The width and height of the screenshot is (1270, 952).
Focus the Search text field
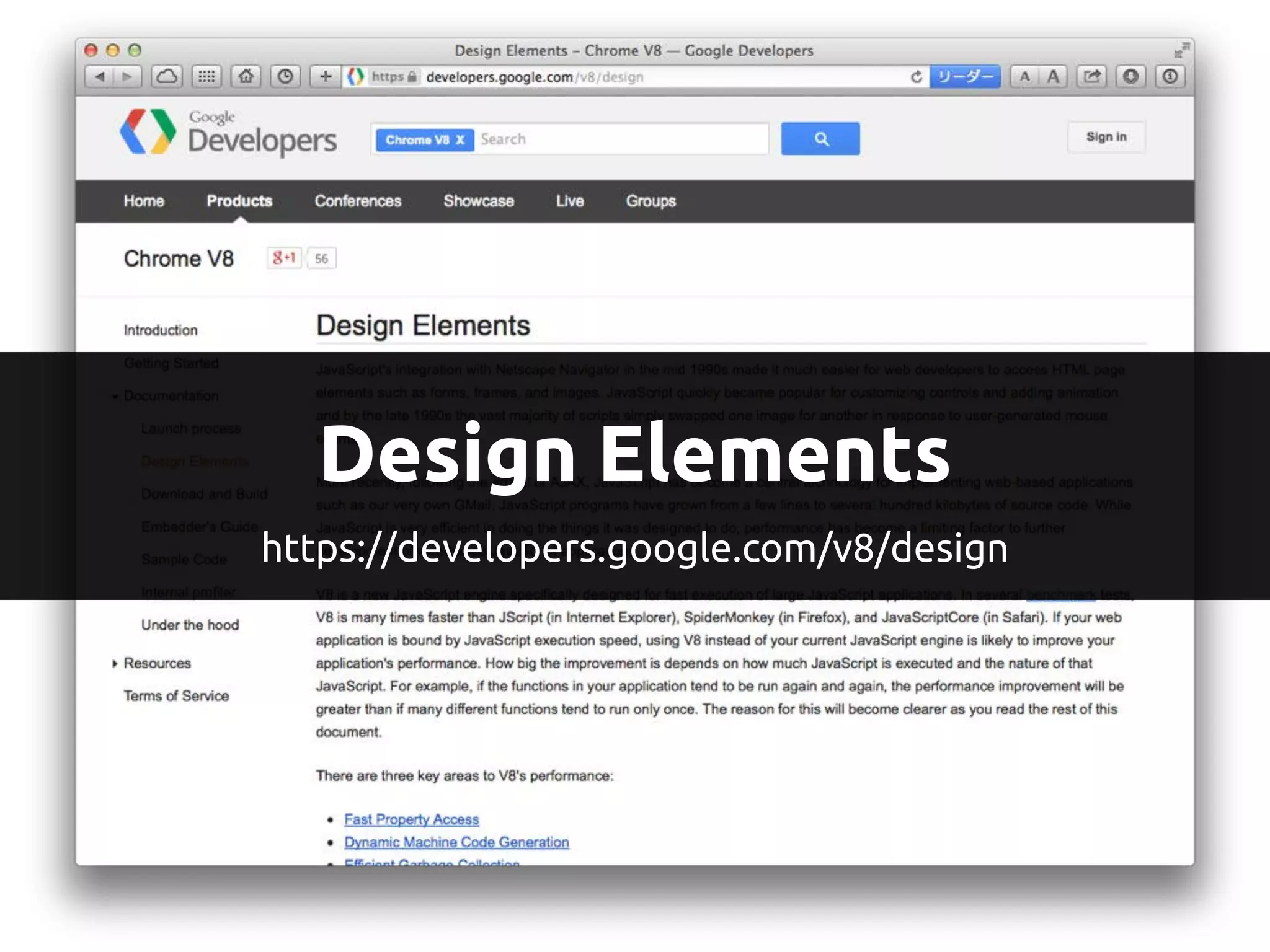coord(622,139)
